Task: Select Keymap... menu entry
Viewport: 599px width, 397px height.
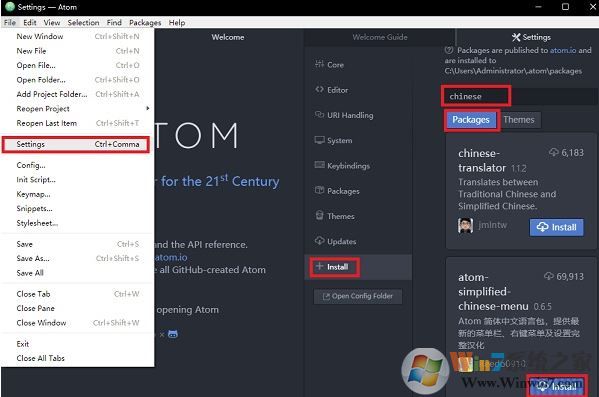Action: tap(78, 194)
